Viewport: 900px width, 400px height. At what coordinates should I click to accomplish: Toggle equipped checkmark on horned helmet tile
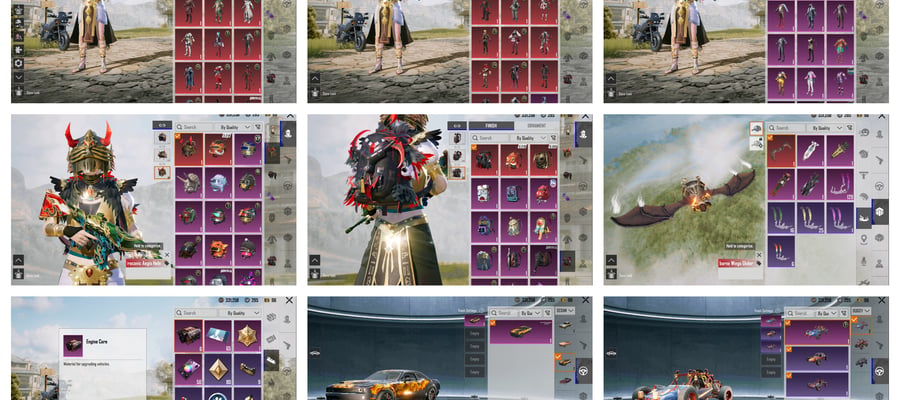(x=178, y=137)
